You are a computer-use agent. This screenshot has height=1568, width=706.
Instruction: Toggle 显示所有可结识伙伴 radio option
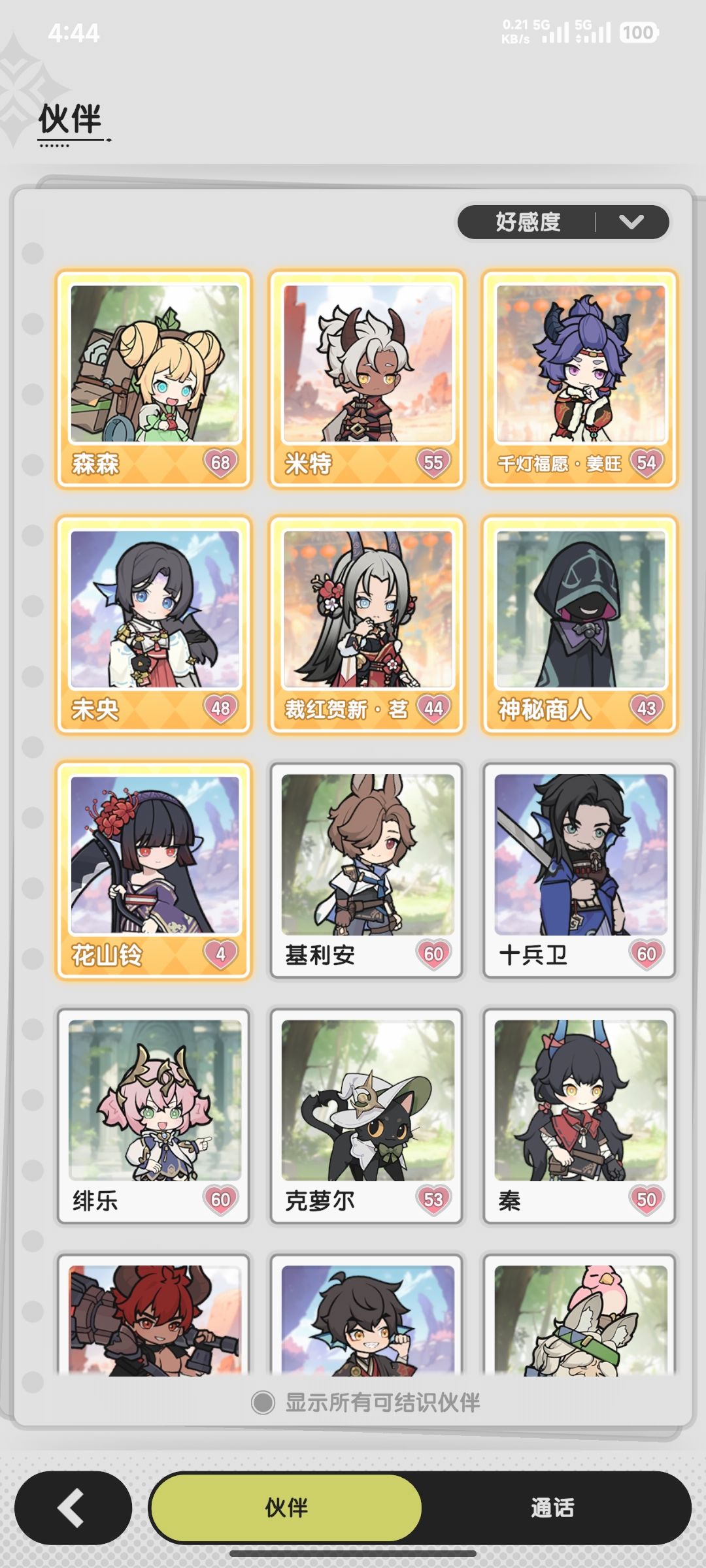(x=366, y=1402)
